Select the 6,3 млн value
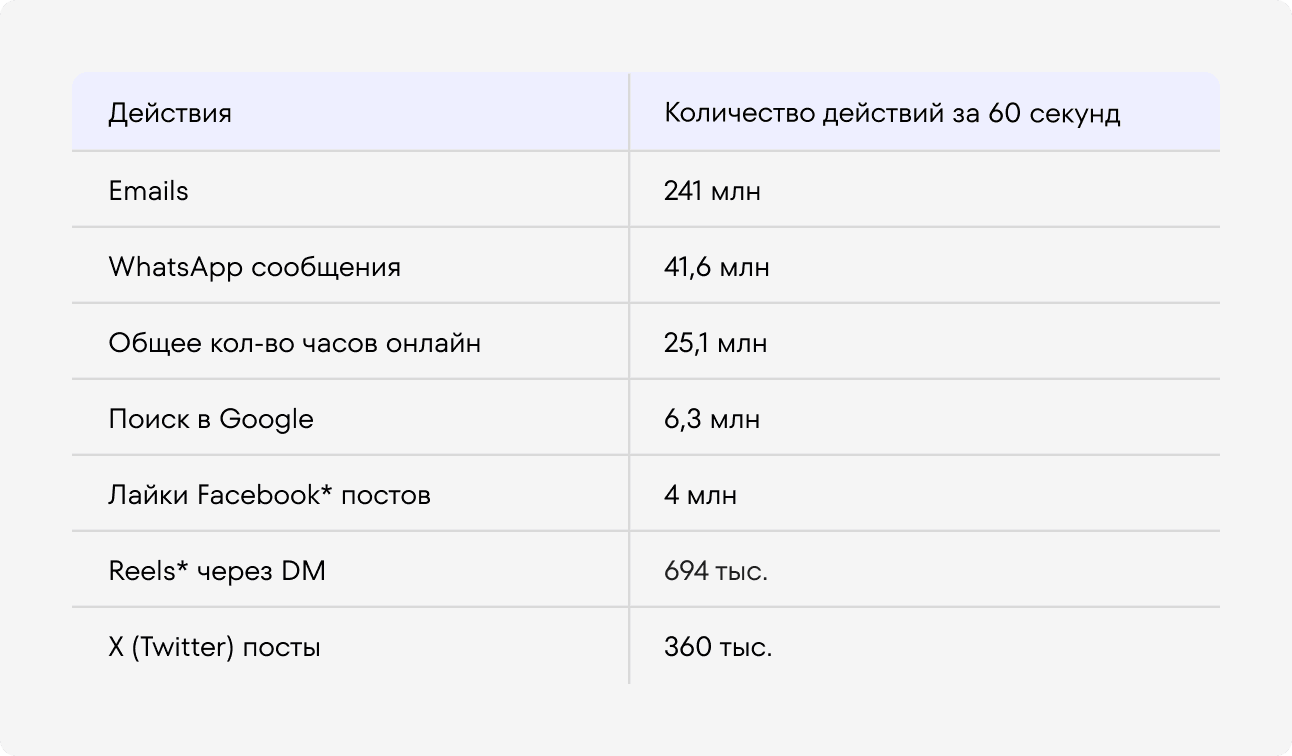The image size is (1292, 756). tap(711, 419)
